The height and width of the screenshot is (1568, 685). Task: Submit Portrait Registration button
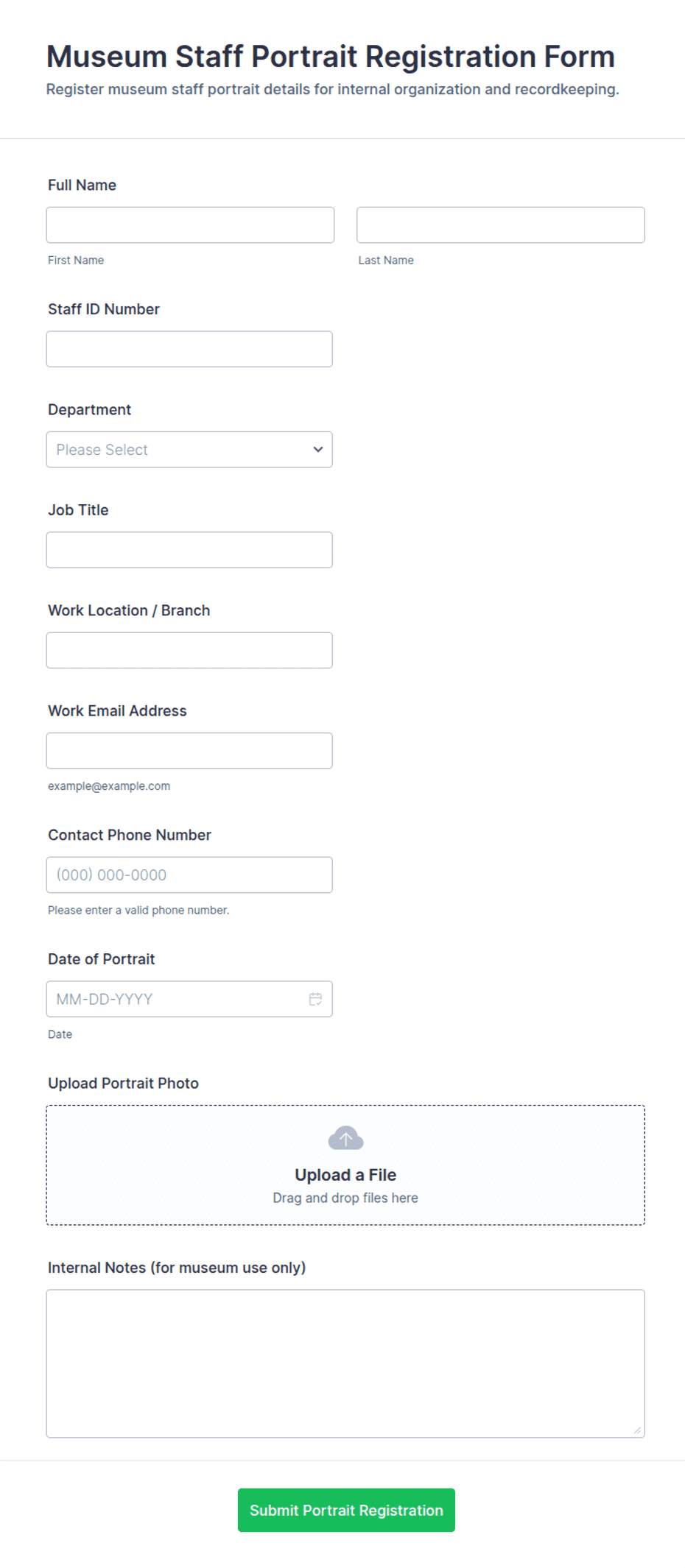coord(346,1510)
